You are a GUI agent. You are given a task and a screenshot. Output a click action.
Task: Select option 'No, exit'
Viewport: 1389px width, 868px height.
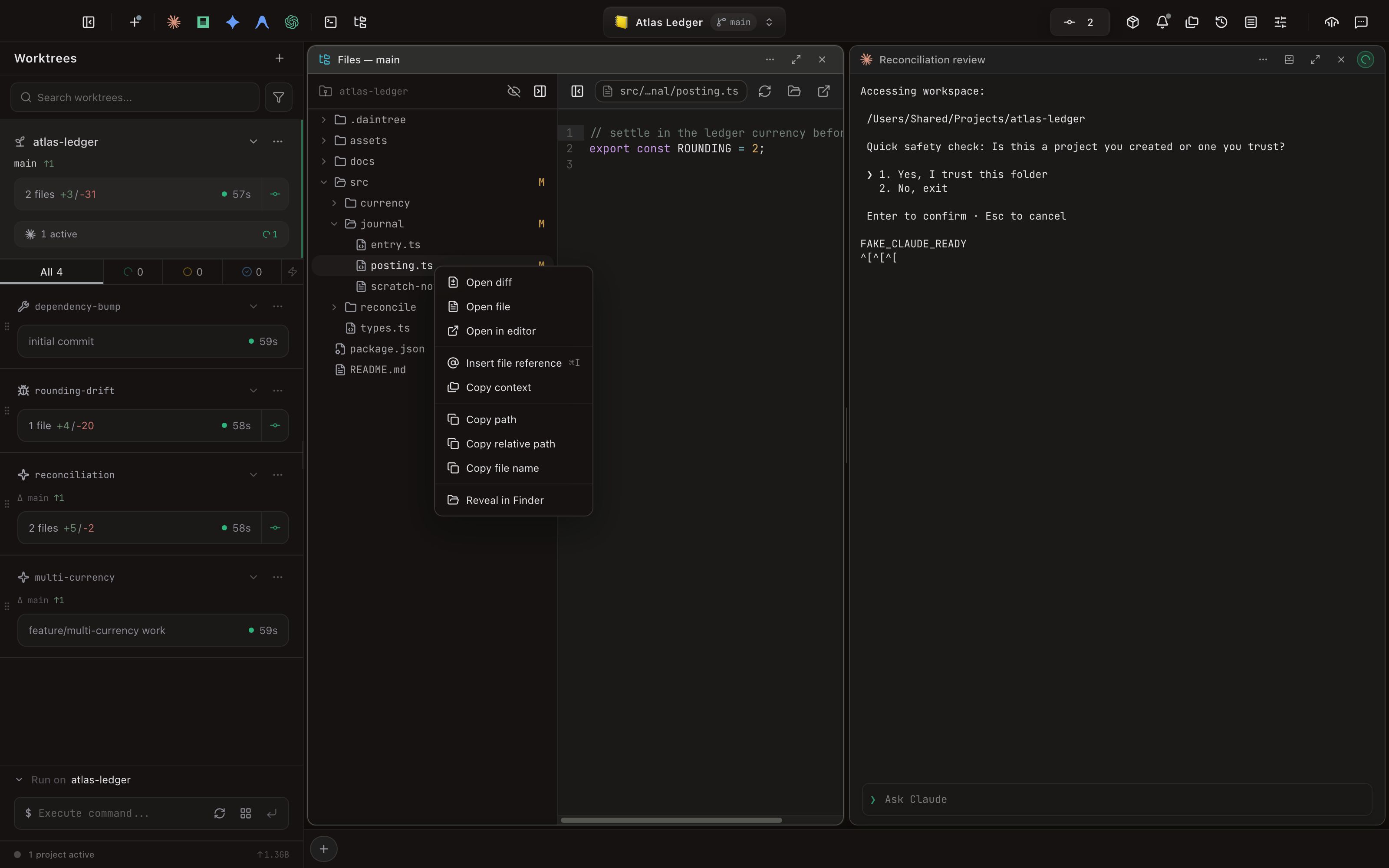(x=913, y=188)
